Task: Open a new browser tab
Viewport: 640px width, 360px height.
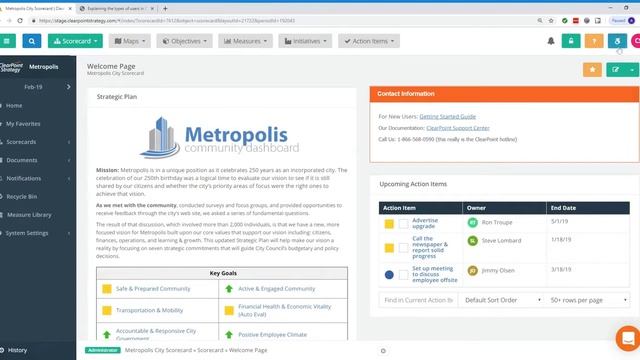Action: click(165, 8)
